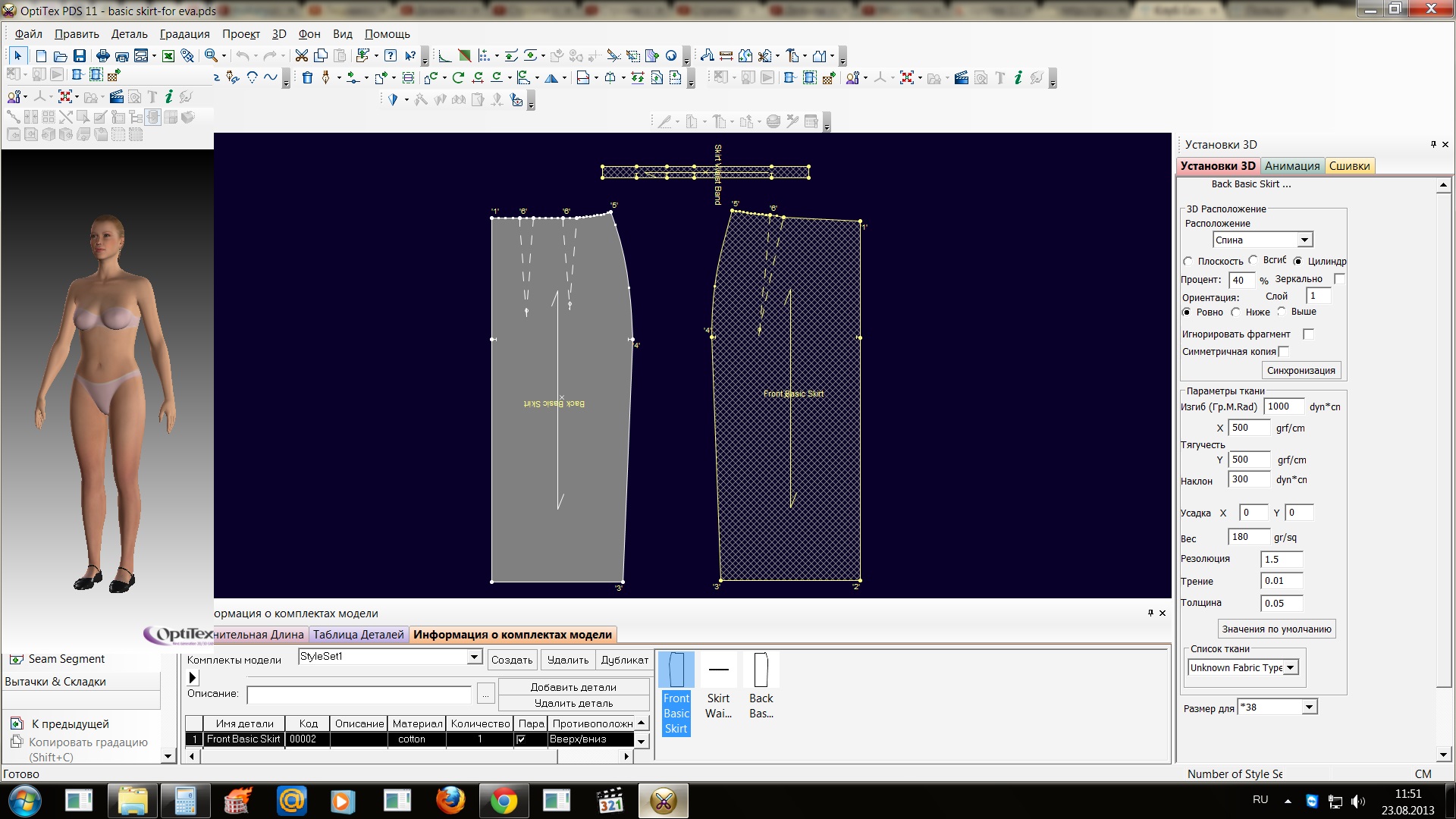1456x819 pixels.
Task: Expand the Unknown Fabric Type dropdown
Action: pyautogui.click(x=1291, y=667)
